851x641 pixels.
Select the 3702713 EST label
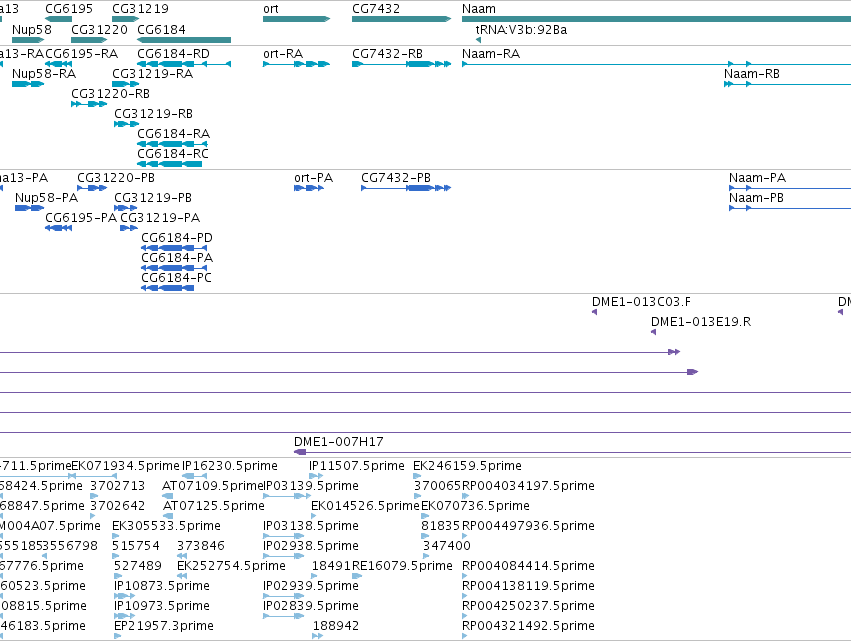(x=117, y=486)
